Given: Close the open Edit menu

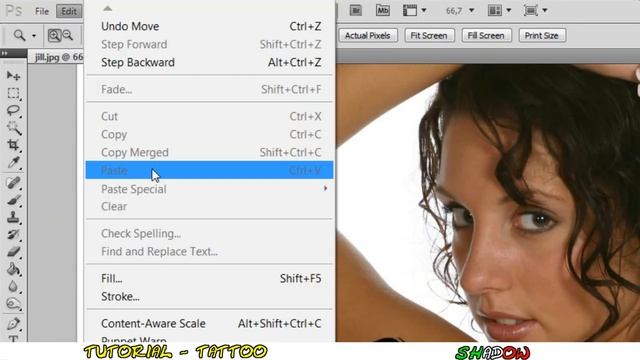Looking at the screenshot, I should pos(69,11).
